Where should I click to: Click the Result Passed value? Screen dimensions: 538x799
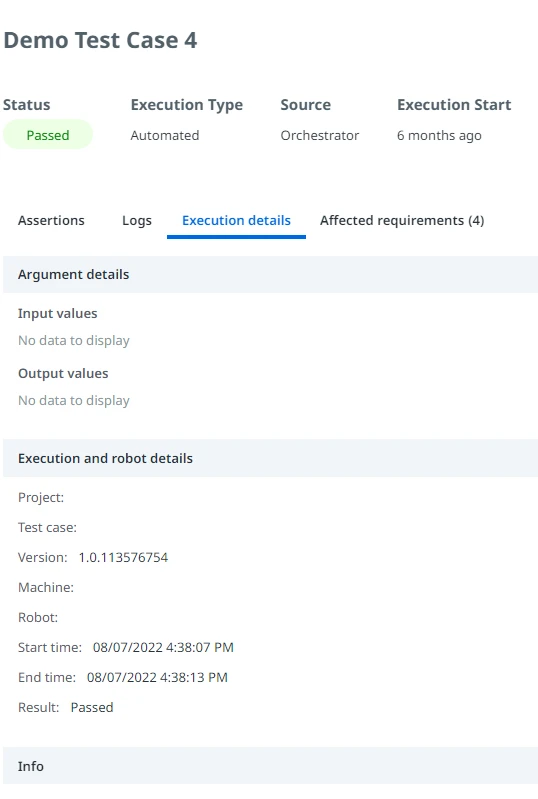[x=92, y=708]
